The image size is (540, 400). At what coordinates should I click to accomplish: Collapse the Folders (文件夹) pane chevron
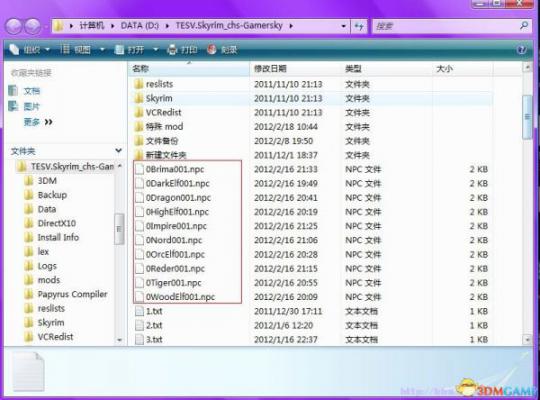pos(118,151)
